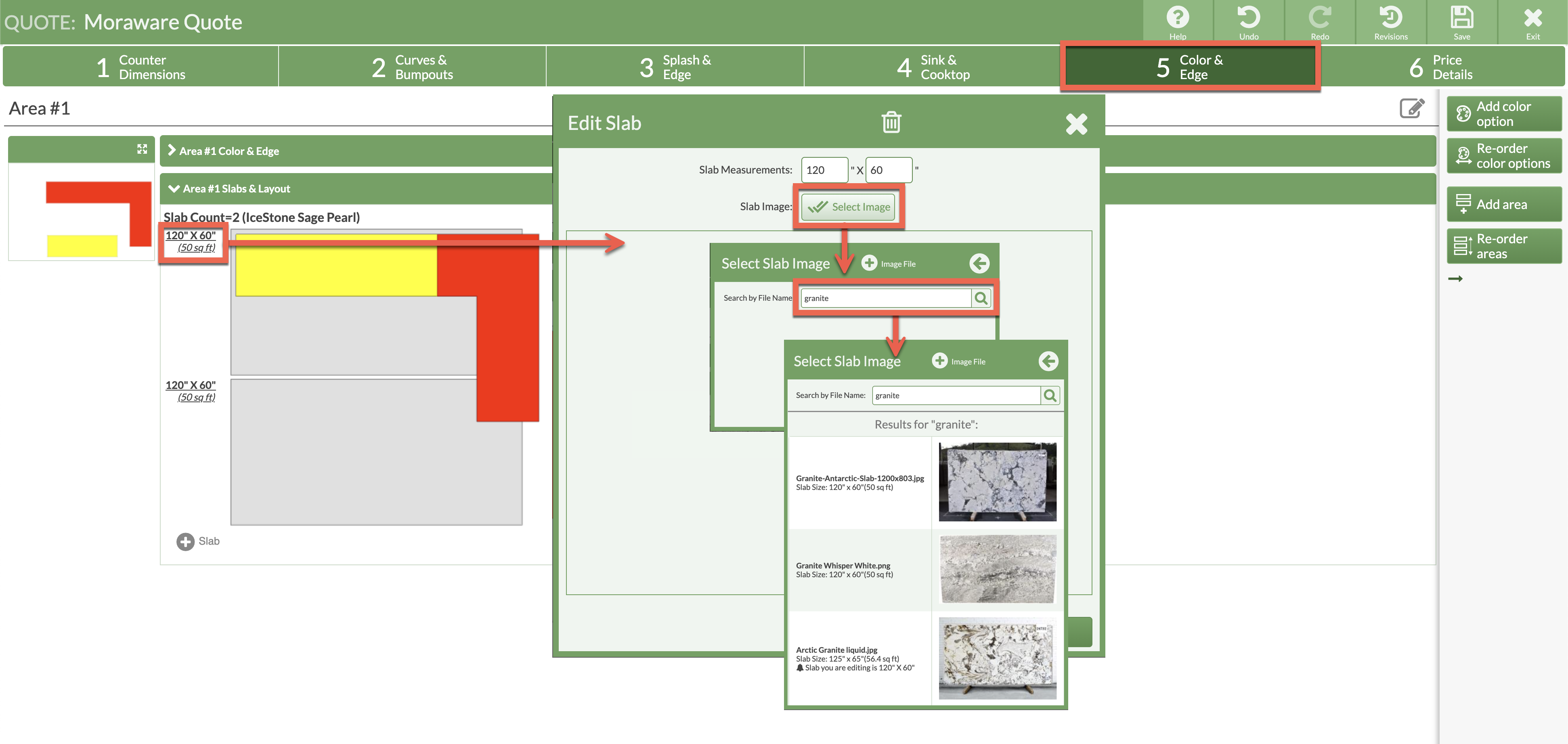
Task: Click the expand preview arrows icon
Action: (142, 149)
